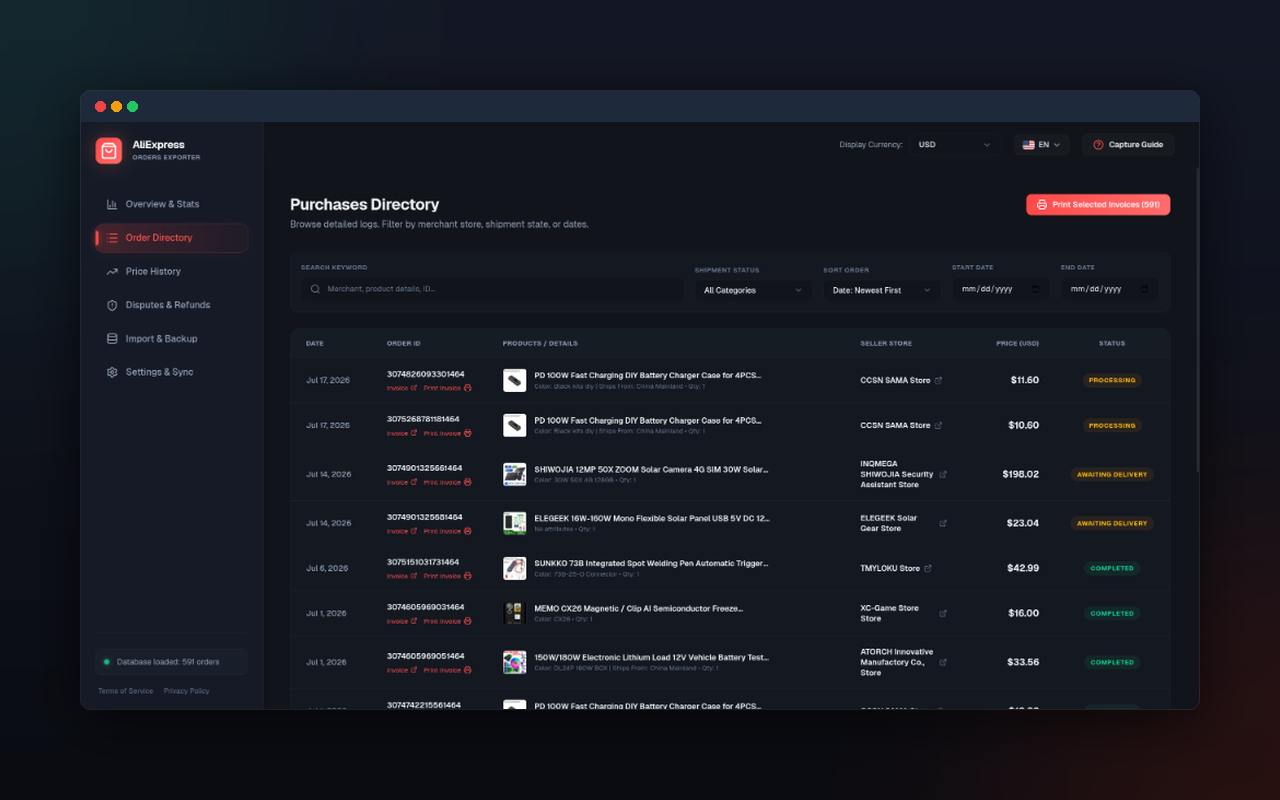Click the SHIWOJIA solar camera product thumbnail
Screen dimensions: 1280x800
(514, 474)
